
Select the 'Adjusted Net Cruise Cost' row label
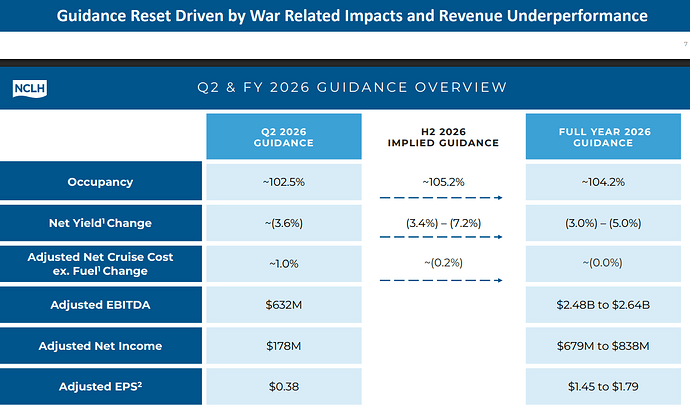[101, 264]
